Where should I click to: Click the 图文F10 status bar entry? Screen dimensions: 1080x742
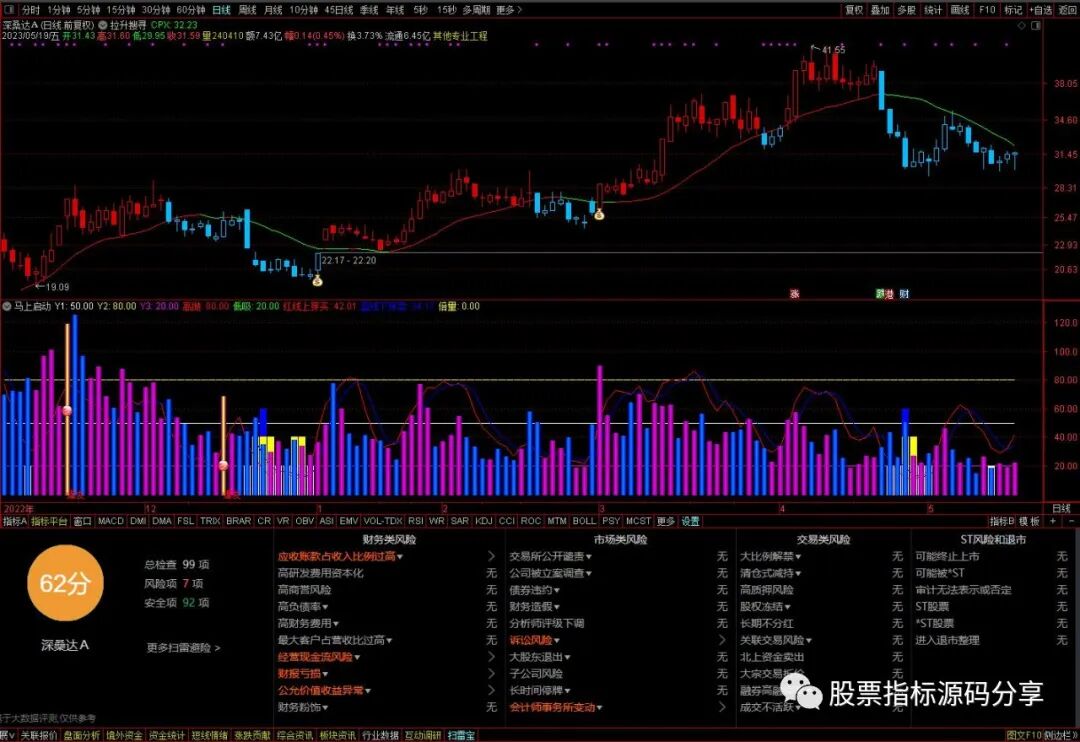[1024, 736]
